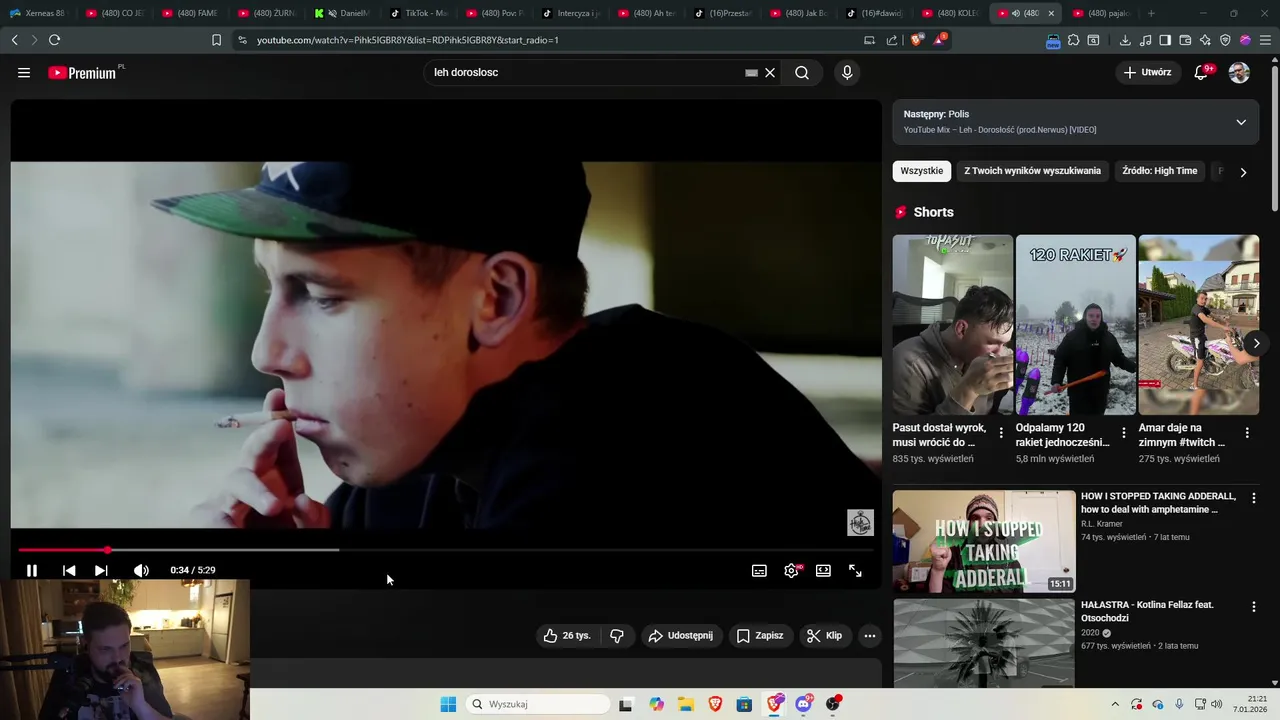
Task: Save the video with Zapisz
Action: coord(760,635)
